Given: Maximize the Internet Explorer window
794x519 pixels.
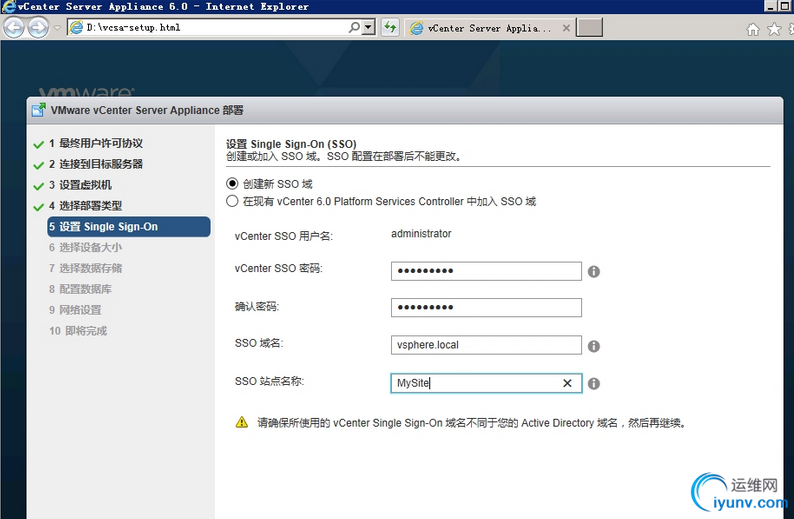Looking at the screenshot, I should [785, 6].
